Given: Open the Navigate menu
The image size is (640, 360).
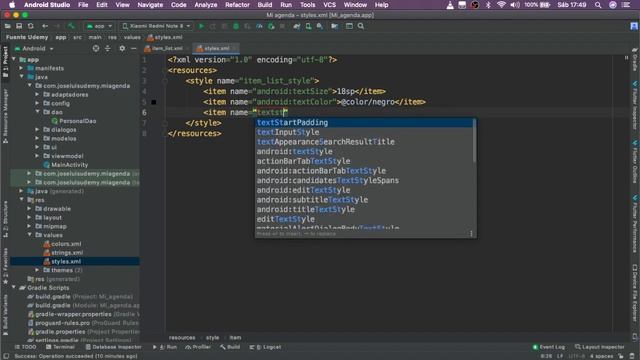Looking at the screenshot, I should [150, 5].
